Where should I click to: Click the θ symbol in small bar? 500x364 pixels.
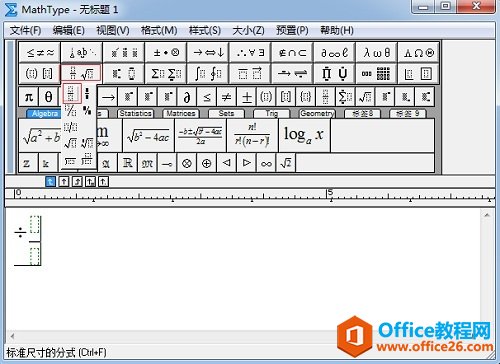(x=49, y=97)
